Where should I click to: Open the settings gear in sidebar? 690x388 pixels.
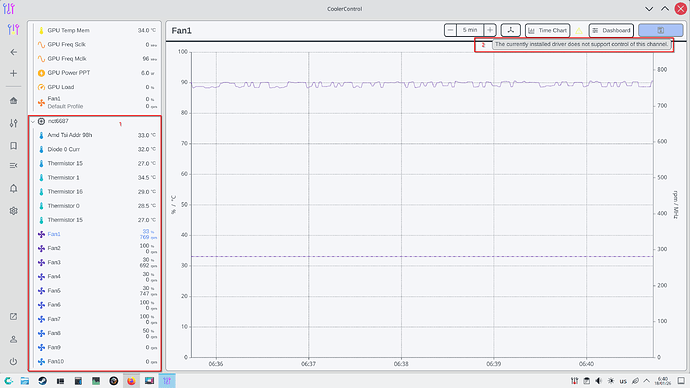(14, 211)
